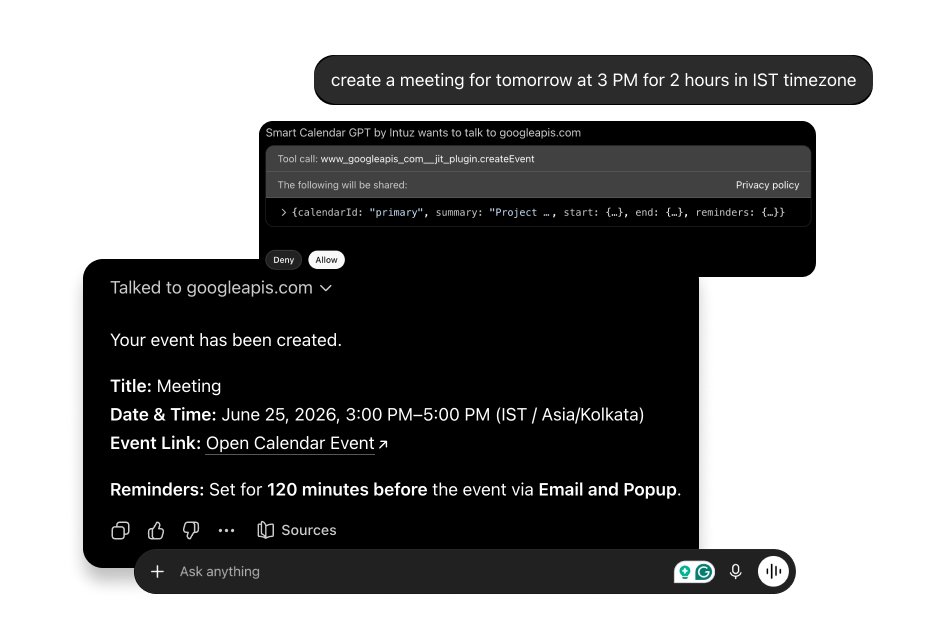This screenshot has height=632, width=930.
Task: Add an attachment with the plus icon
Action: tap(157, 572)
